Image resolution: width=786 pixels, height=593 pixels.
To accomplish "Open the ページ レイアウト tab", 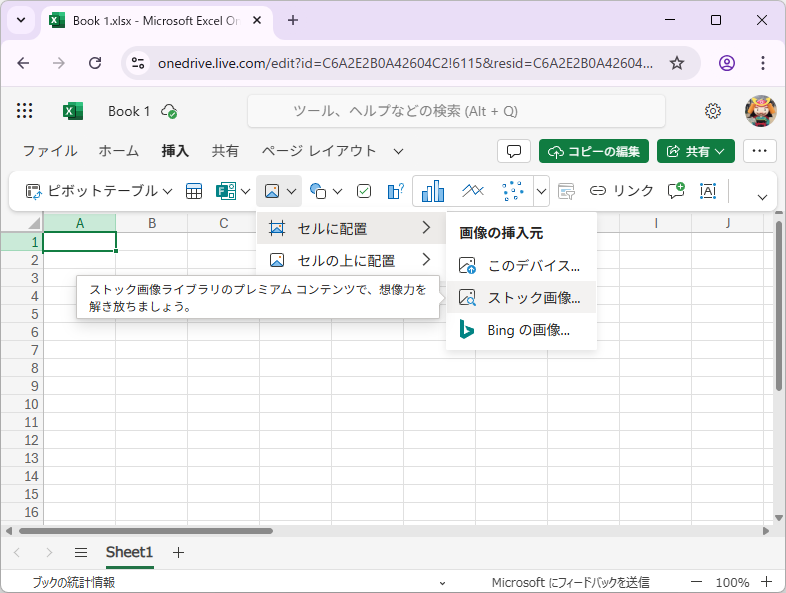I will coord(319,151).
